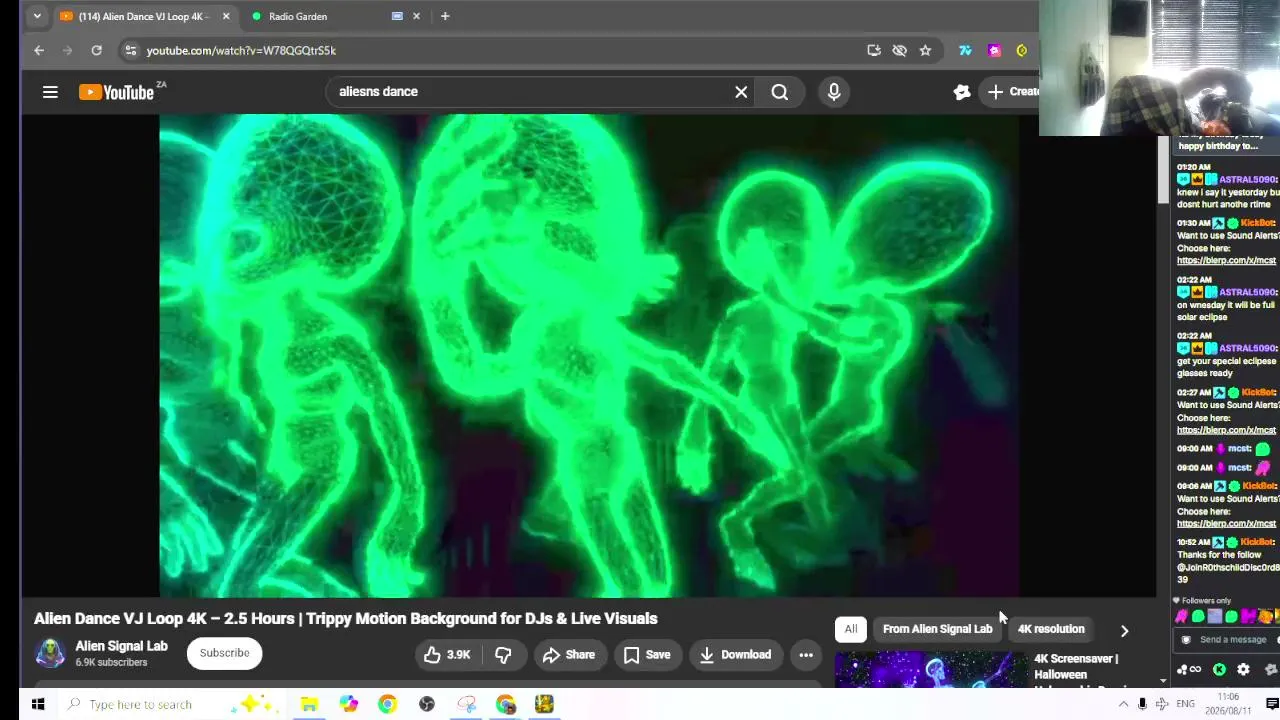Click the Alien Dance video player
Screen dimensions: 1280x720
tap(589, 355)
